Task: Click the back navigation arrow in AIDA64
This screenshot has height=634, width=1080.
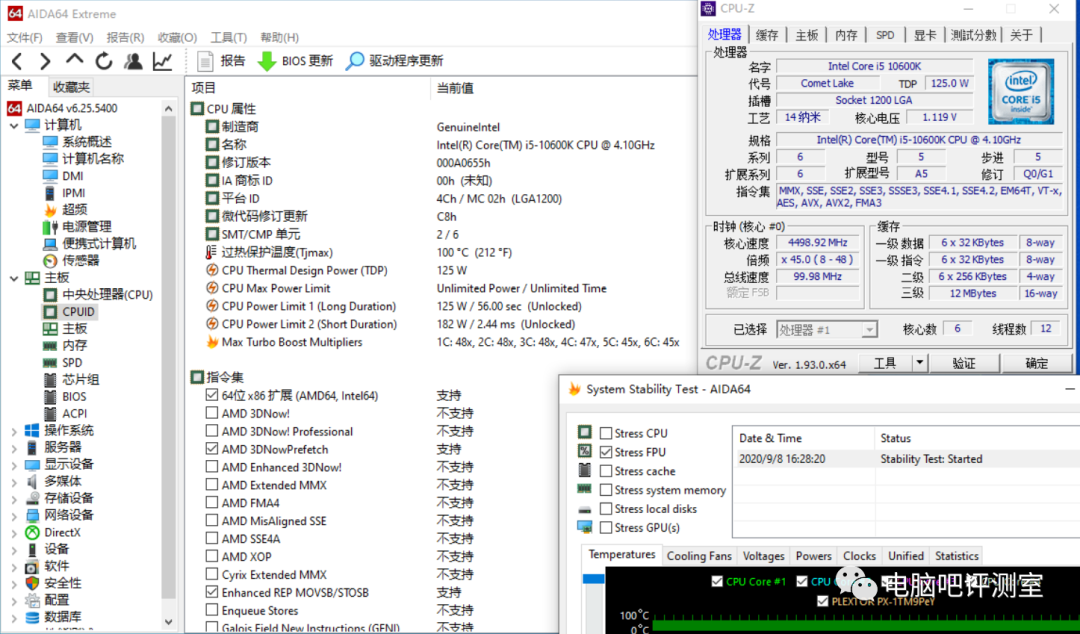Action: [16, 60]
